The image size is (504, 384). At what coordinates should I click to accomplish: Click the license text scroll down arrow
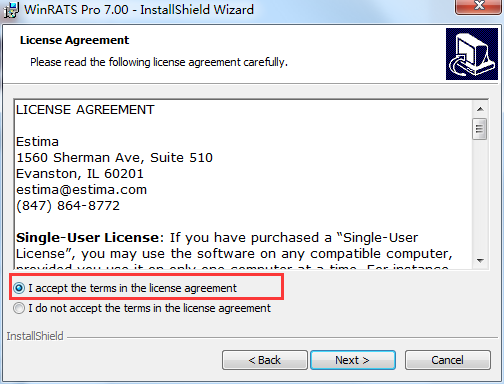click(480, 260)
